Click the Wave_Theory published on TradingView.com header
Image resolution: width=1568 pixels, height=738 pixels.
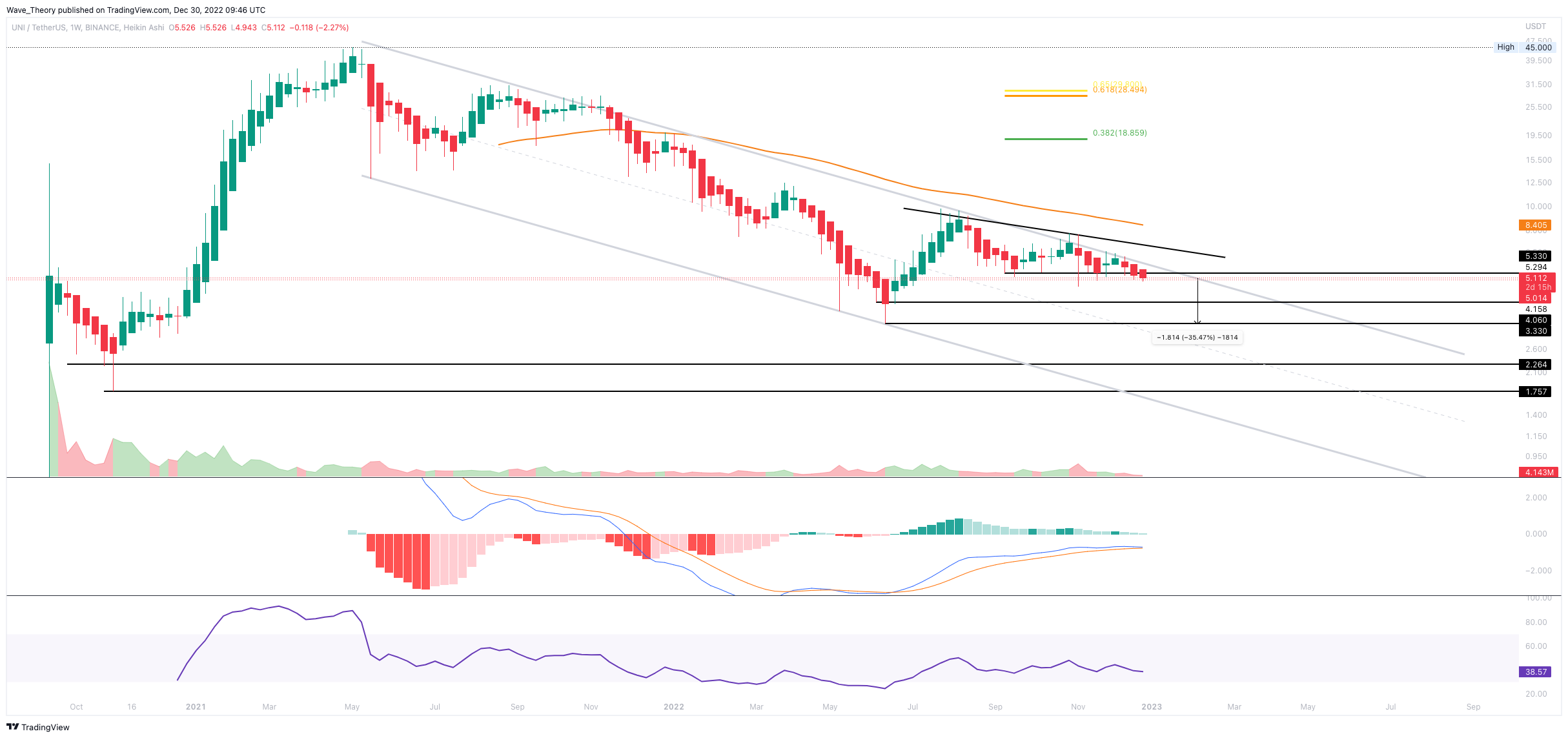[x=136, y=10]
